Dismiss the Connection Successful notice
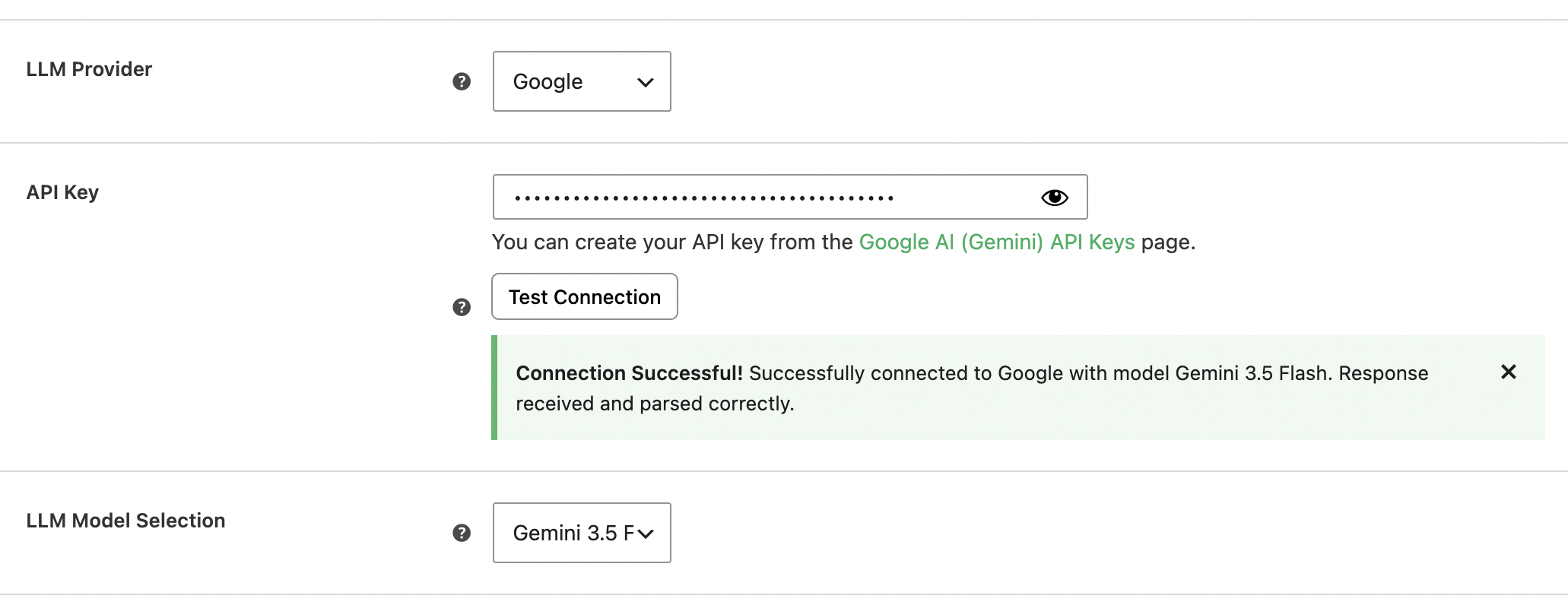 click(1509, 372)
